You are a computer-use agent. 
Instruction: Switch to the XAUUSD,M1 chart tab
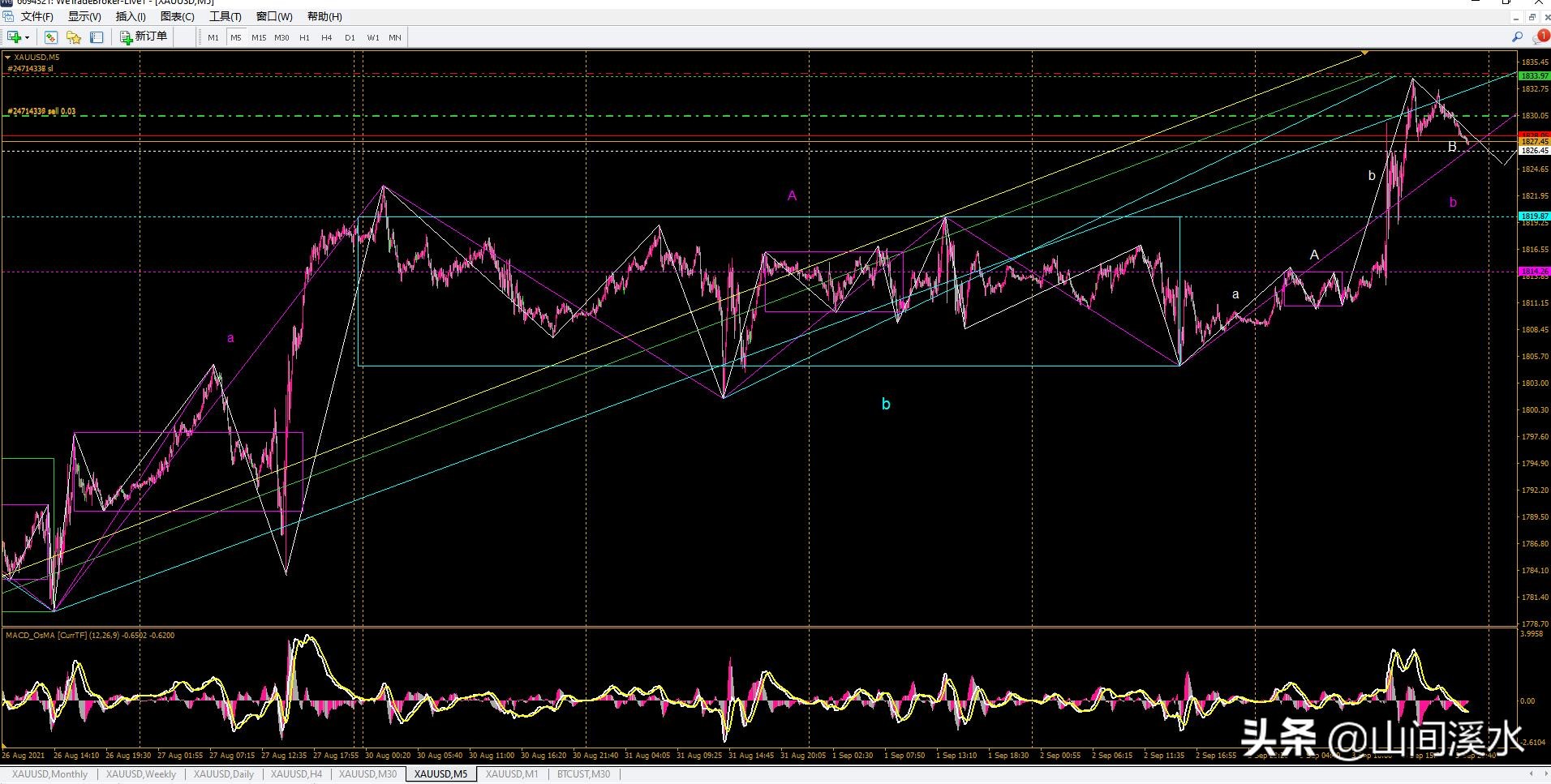point(512,774)
